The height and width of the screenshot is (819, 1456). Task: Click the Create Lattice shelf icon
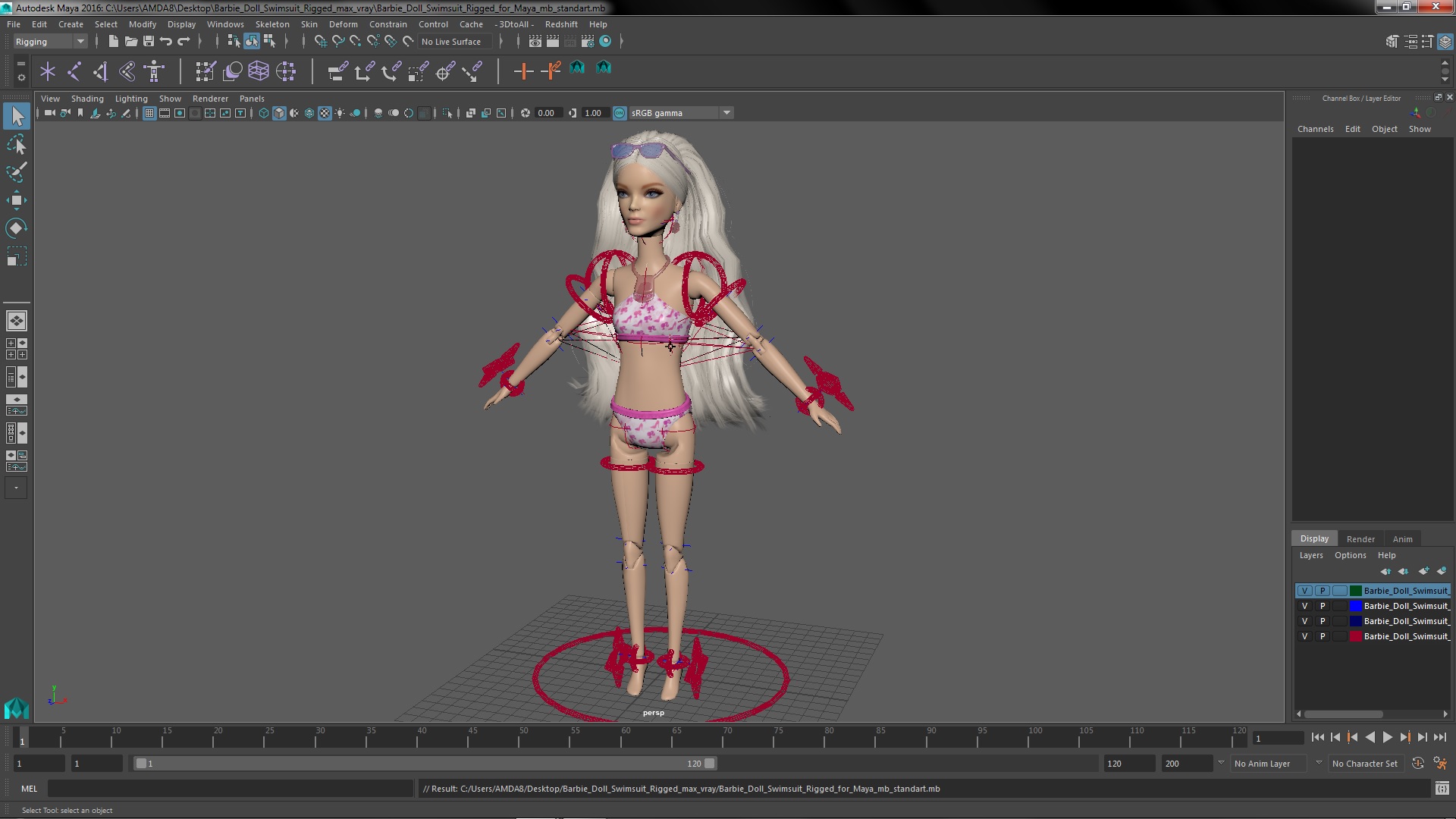259,71
